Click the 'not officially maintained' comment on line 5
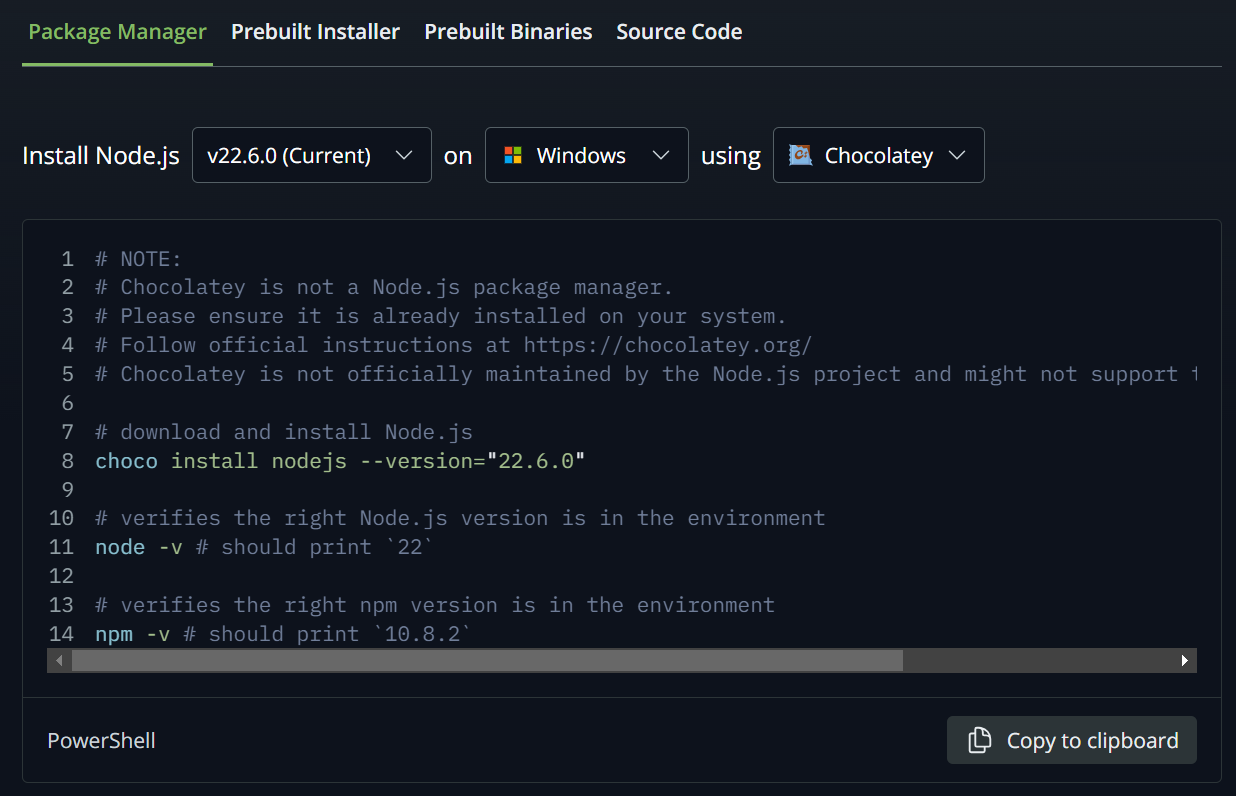The image size is (1236, 796). coord(646,374)
